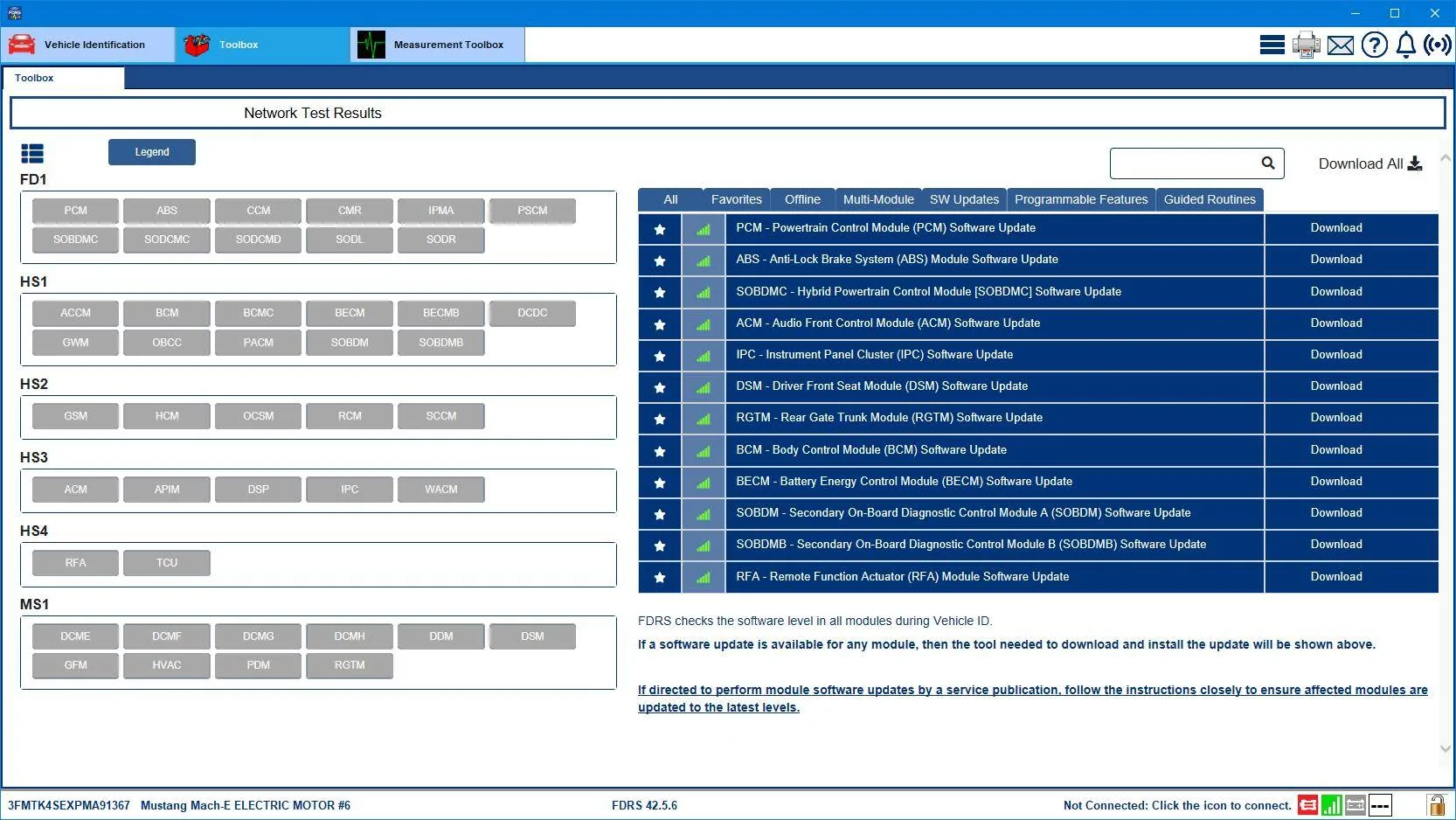The image size is (1456, 820).
Task: Click the gray device icon in the status bar
Action: point(1355,805)
